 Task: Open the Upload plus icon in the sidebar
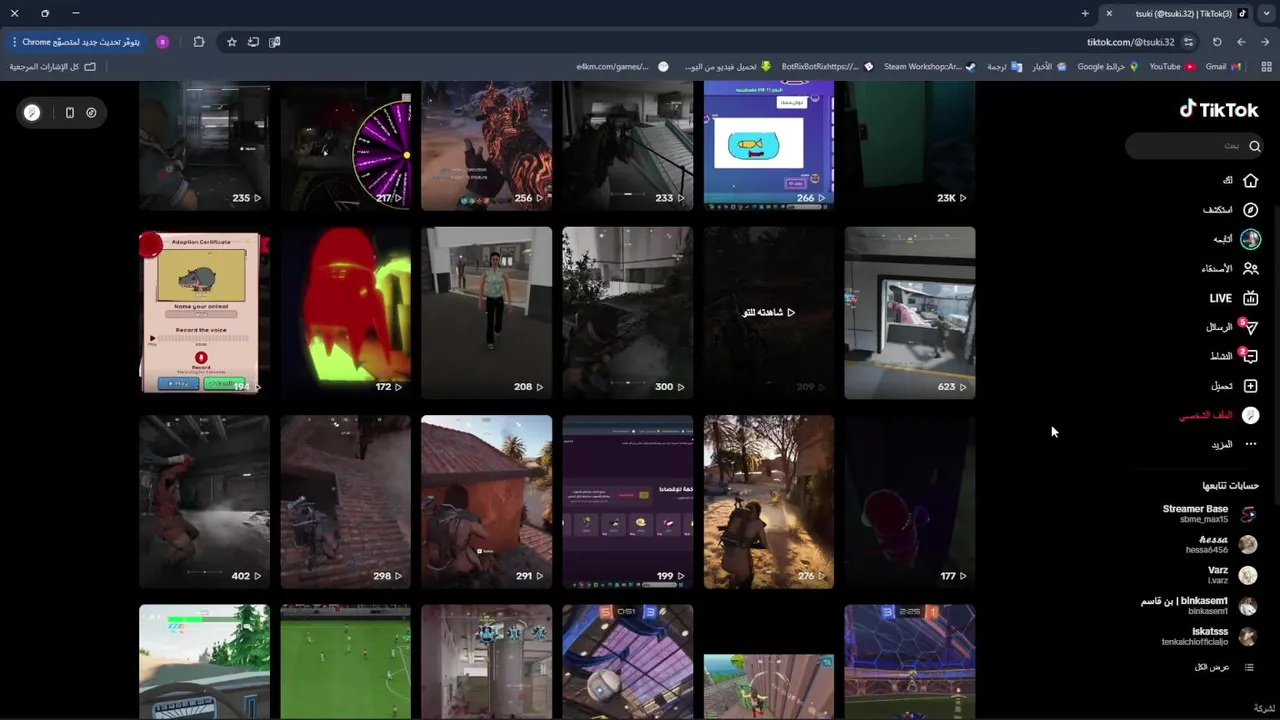pyautogui.click(x=1250, y=386)
